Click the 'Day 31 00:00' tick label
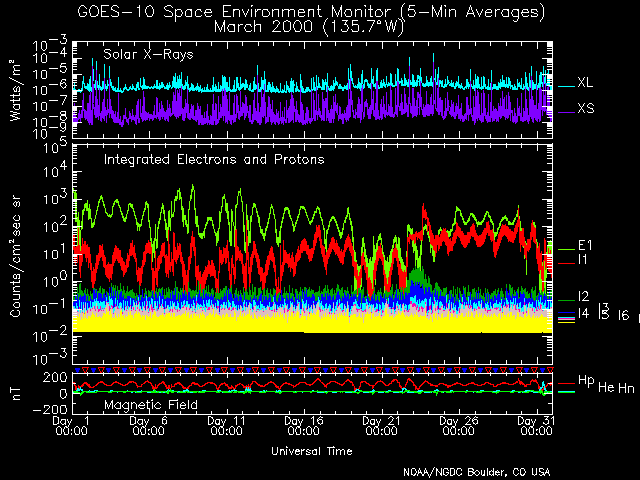The height and width of the screenshot is (480, 640). (x=536, y=426)
